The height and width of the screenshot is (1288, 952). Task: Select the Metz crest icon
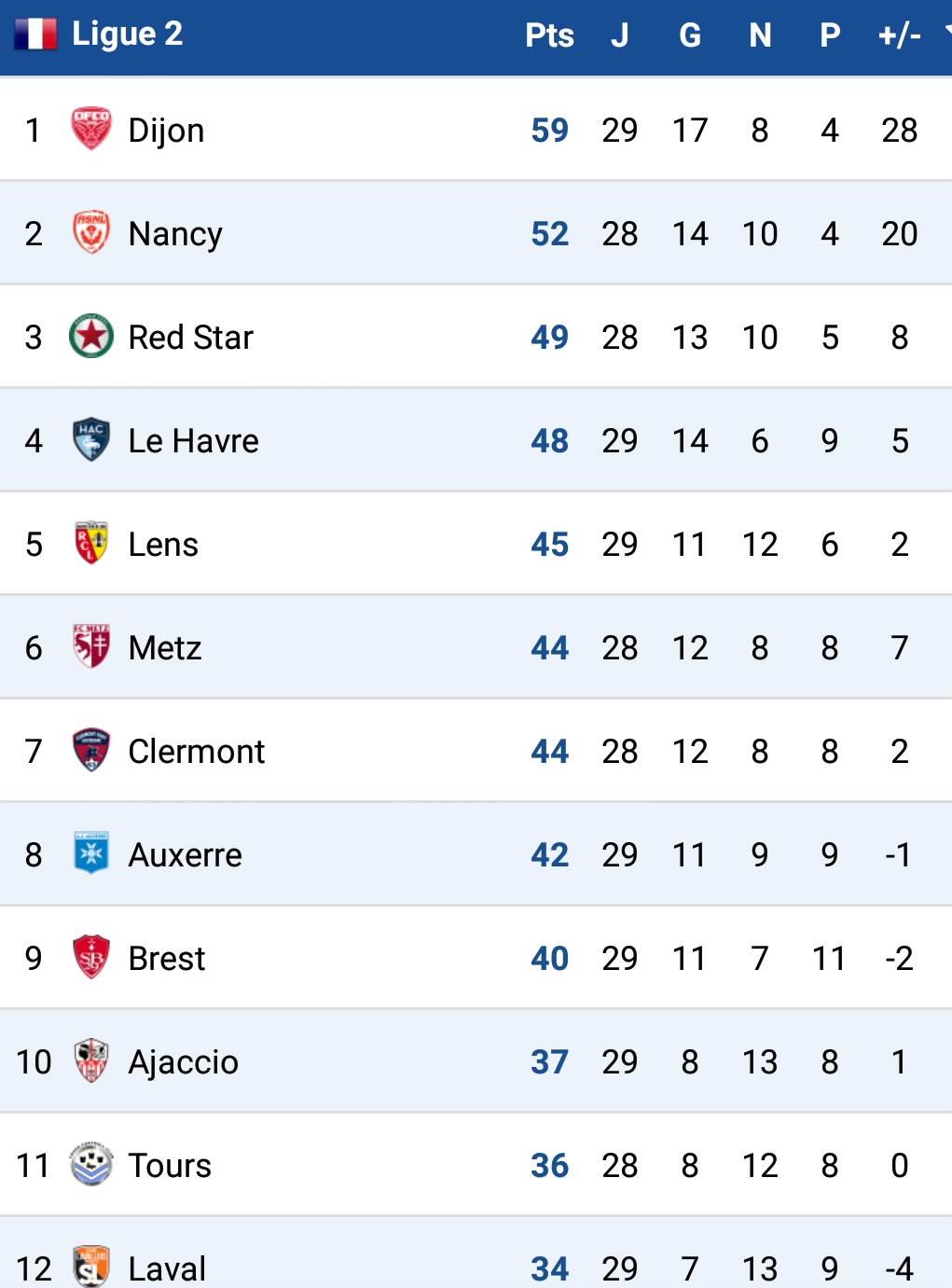[91, 646]
